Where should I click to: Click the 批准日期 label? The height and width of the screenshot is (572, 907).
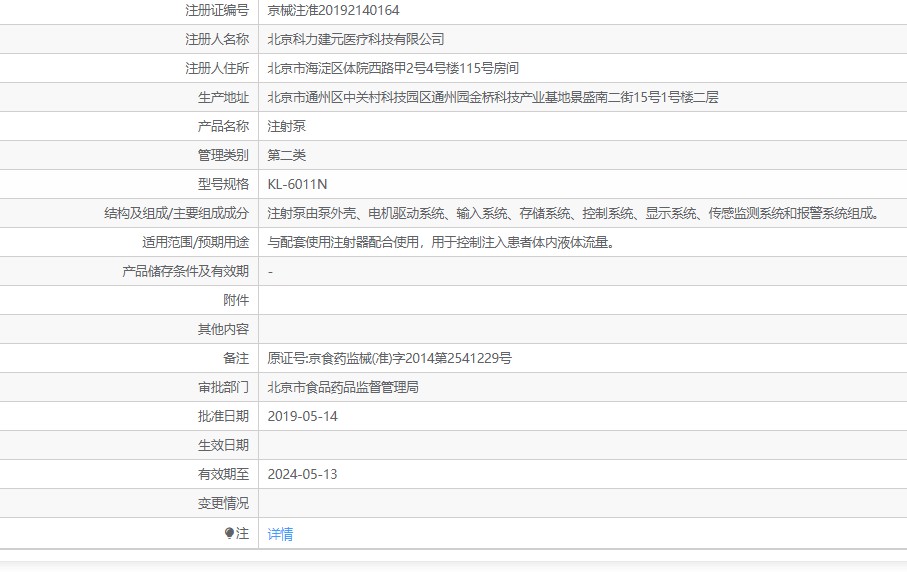pyautogui.click(x=223, y=416)
